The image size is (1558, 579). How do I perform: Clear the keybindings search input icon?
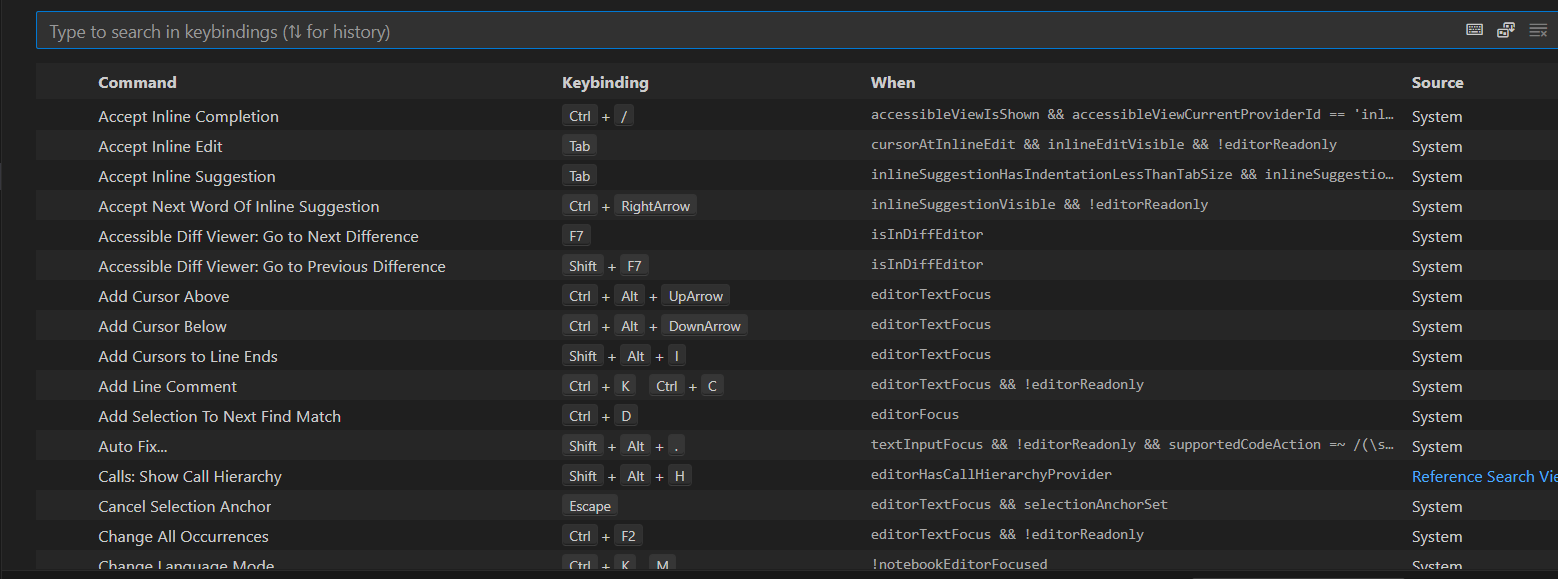coord(1538,30)
